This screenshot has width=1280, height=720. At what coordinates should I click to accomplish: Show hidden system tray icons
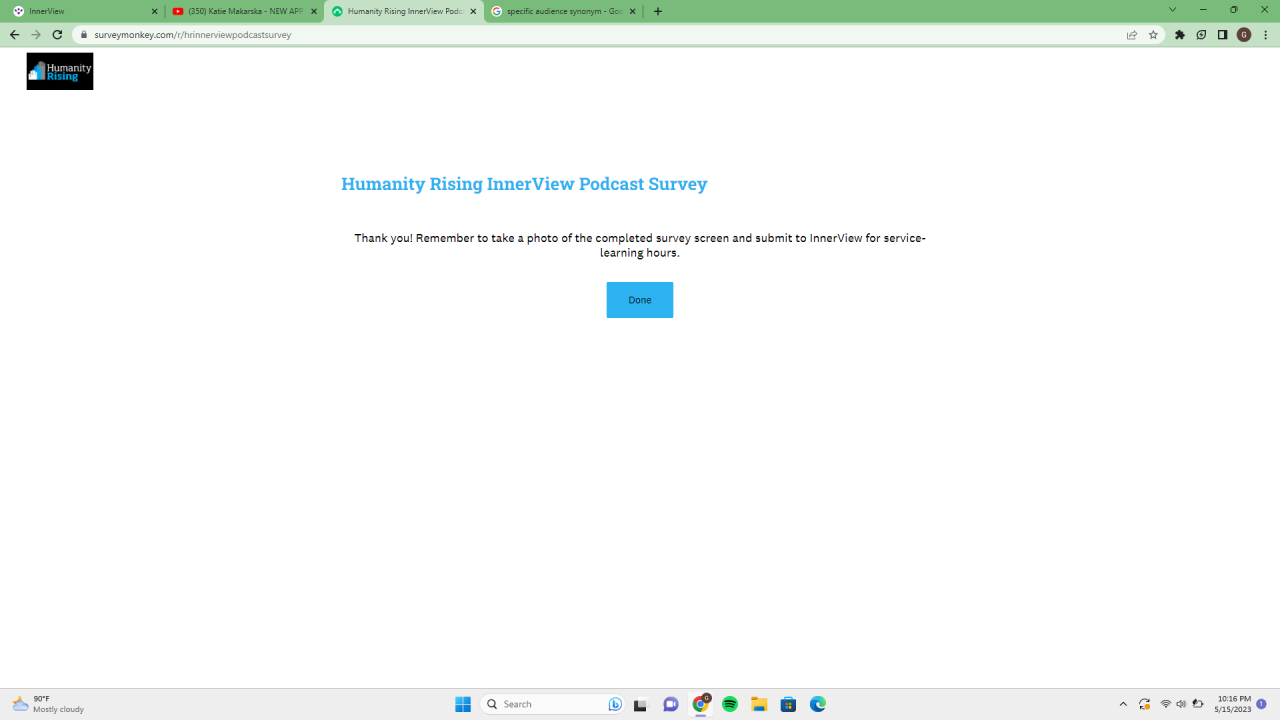coord(1123,704)
